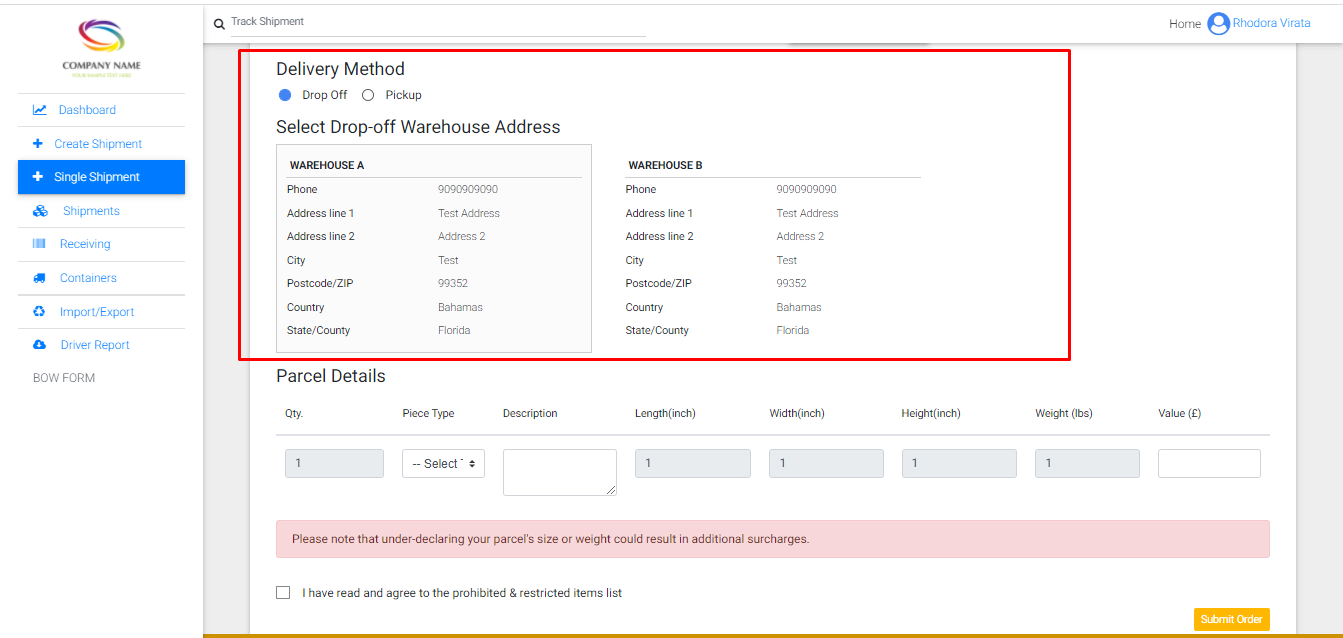1343x638 pixels.
Task: Click the recycle icon beside Import/Export
Action: click(39, 312)
